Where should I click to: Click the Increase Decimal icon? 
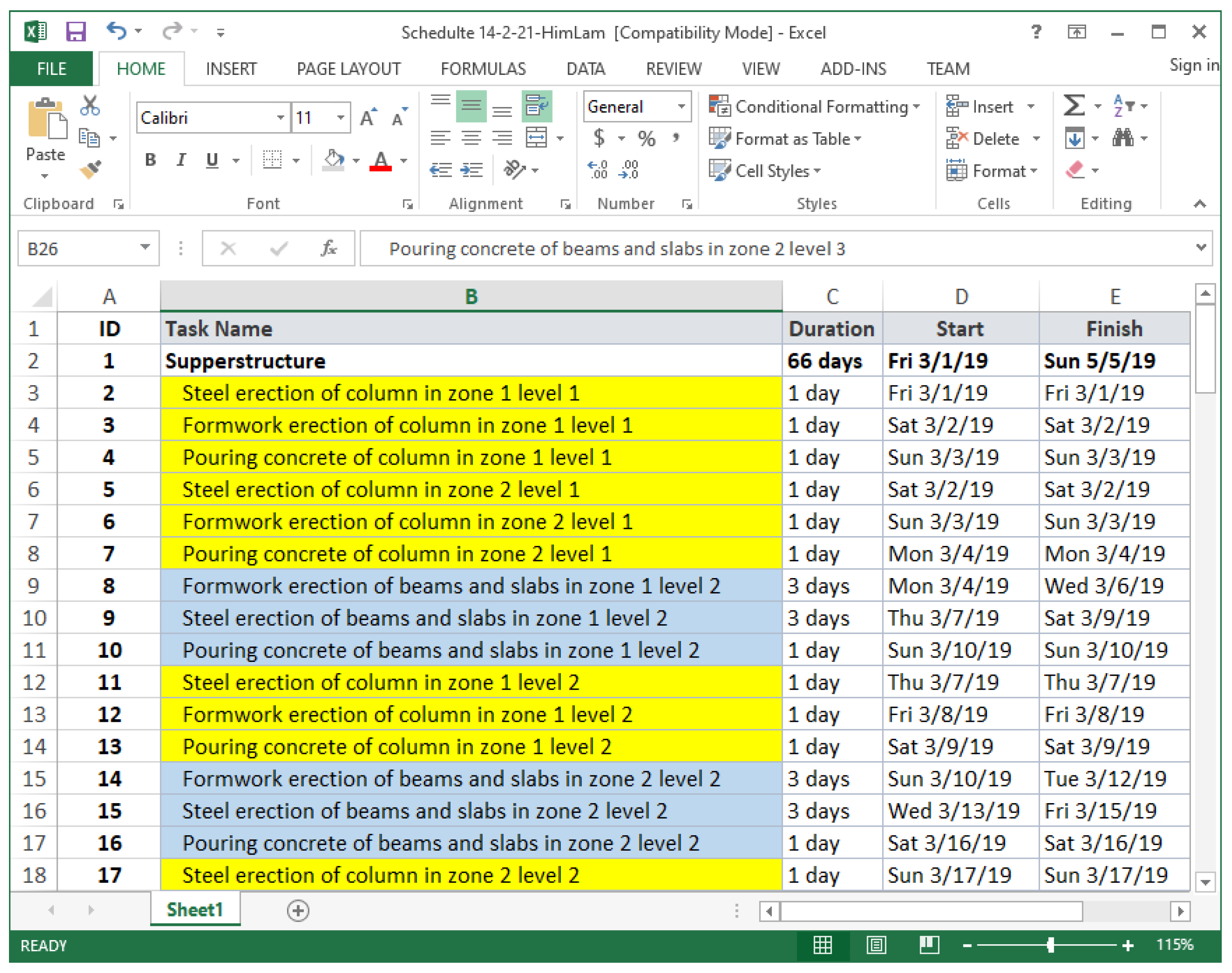click(x=598, y=170)
